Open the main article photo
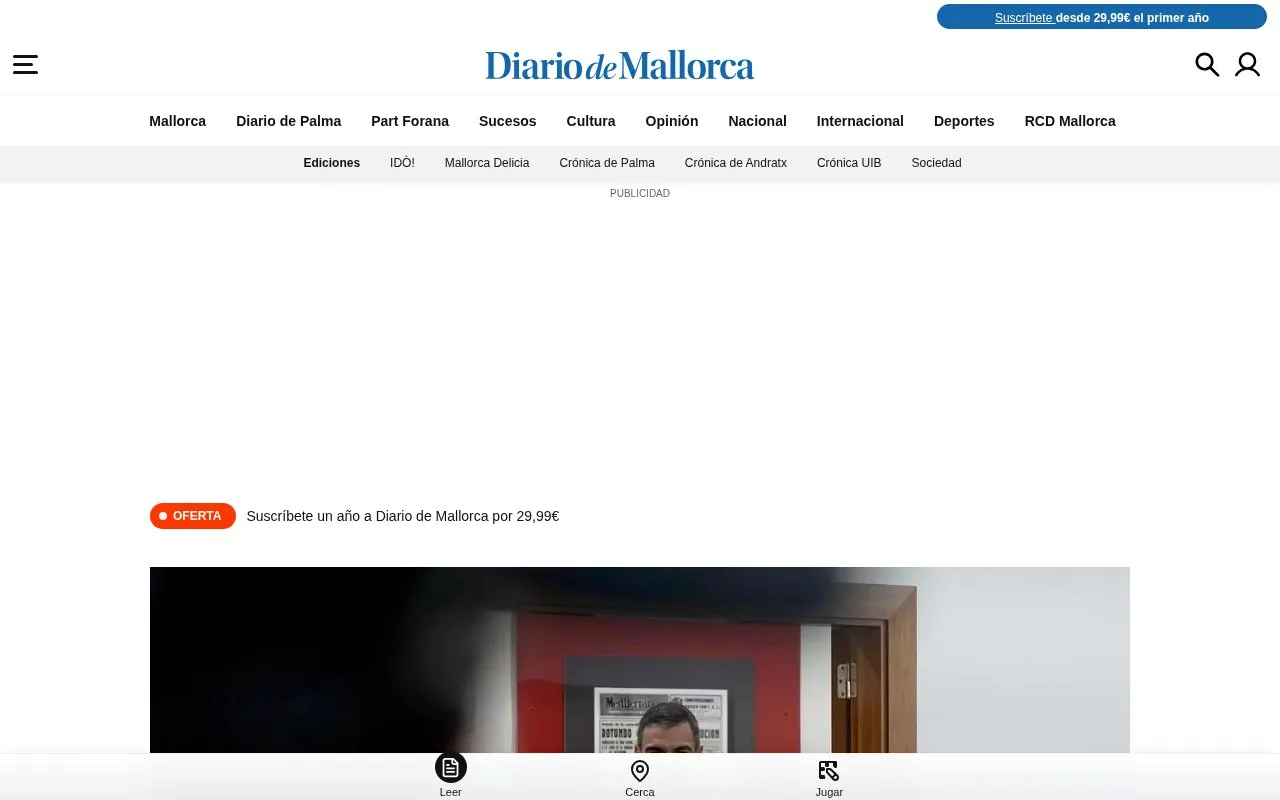 click(x=640, y=660)
